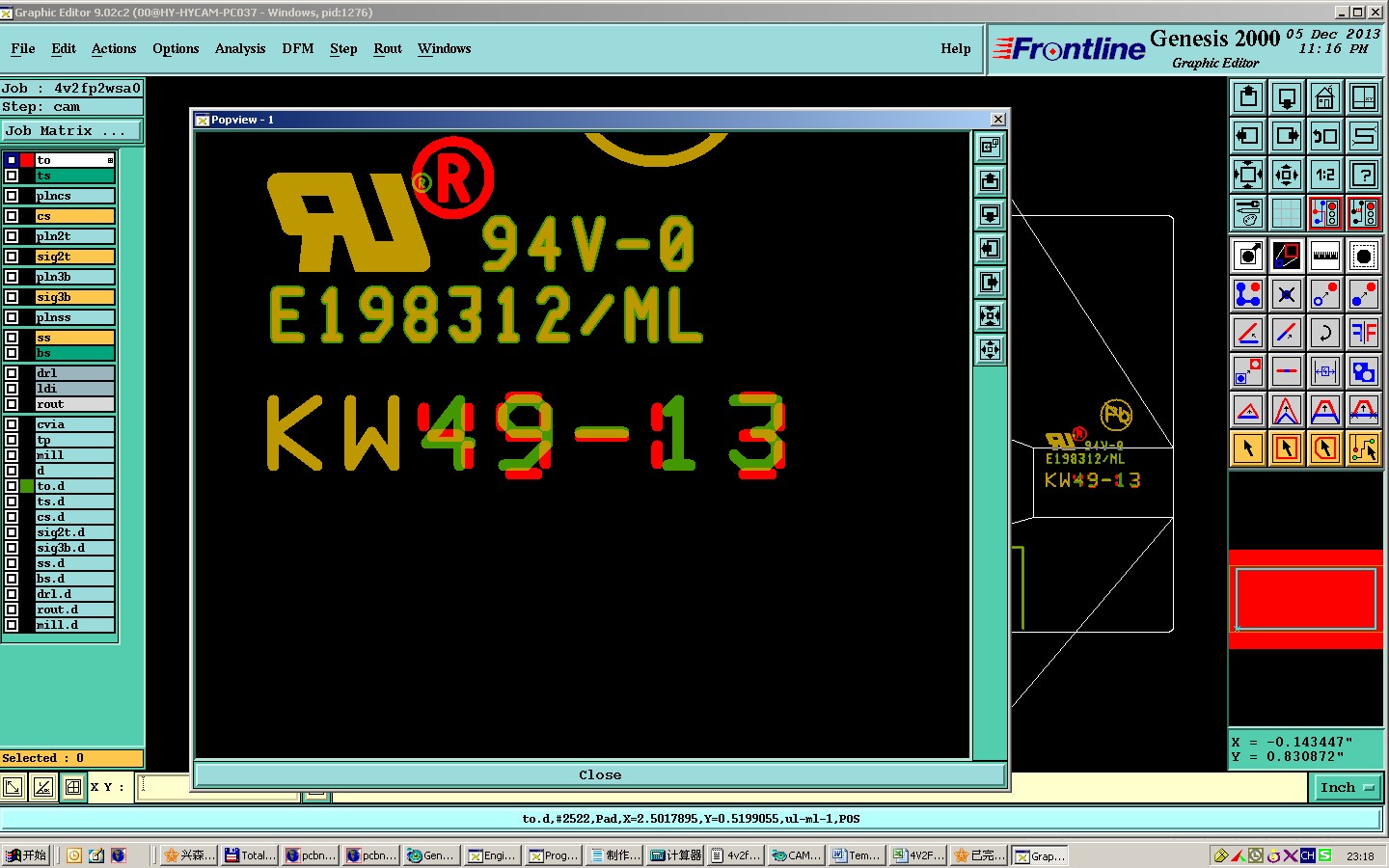Click the Close button in Popview
Viewport: 1389px width, 868px height.
[600, 774]
